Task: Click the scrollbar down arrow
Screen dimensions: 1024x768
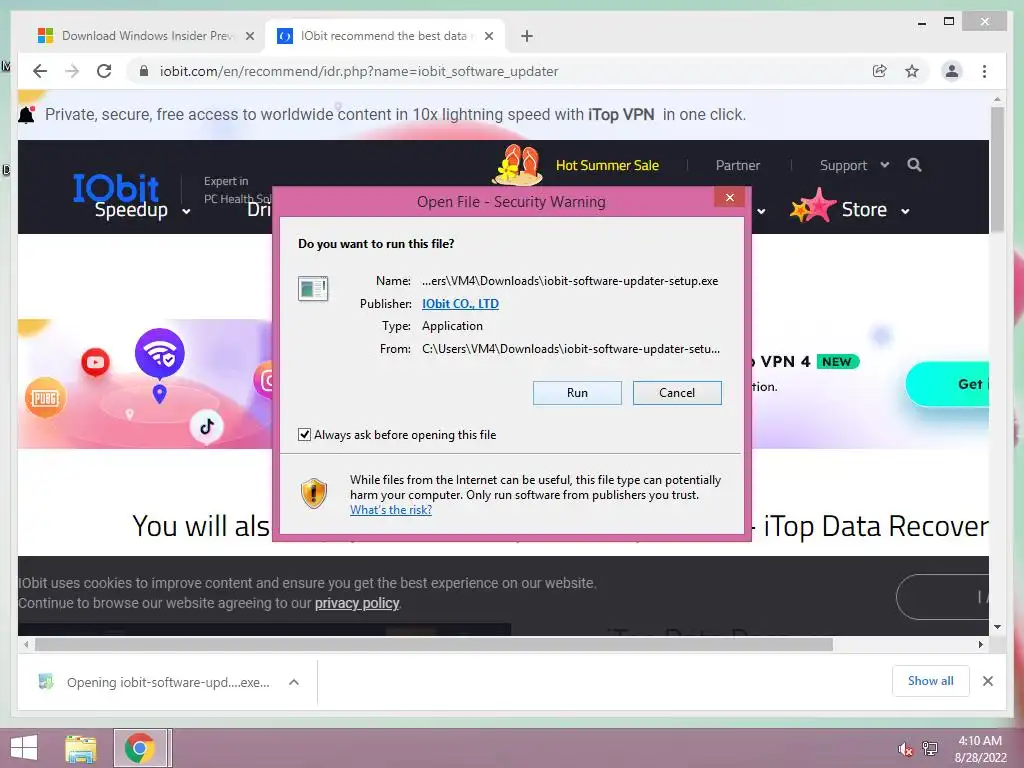Action: click(997, 627)
